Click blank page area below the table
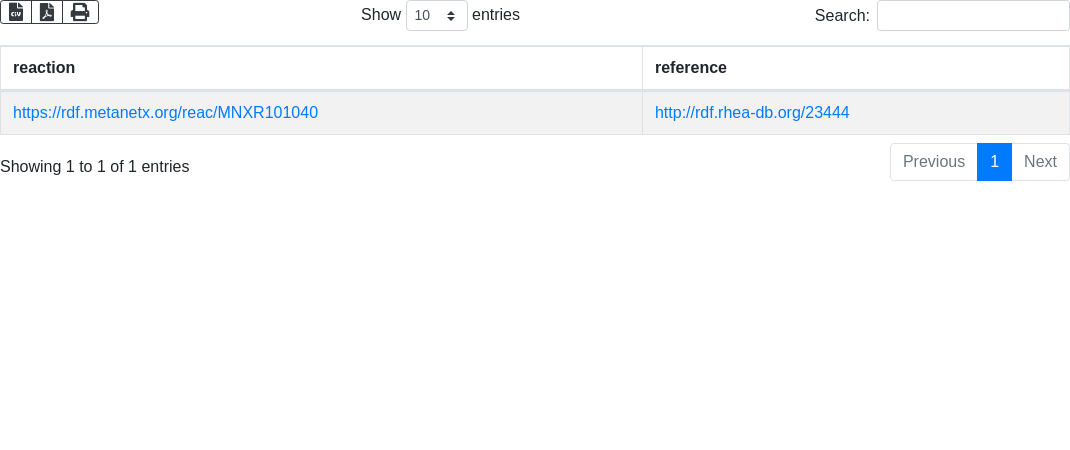This screenshot has width=1070, height=450. 535,320
